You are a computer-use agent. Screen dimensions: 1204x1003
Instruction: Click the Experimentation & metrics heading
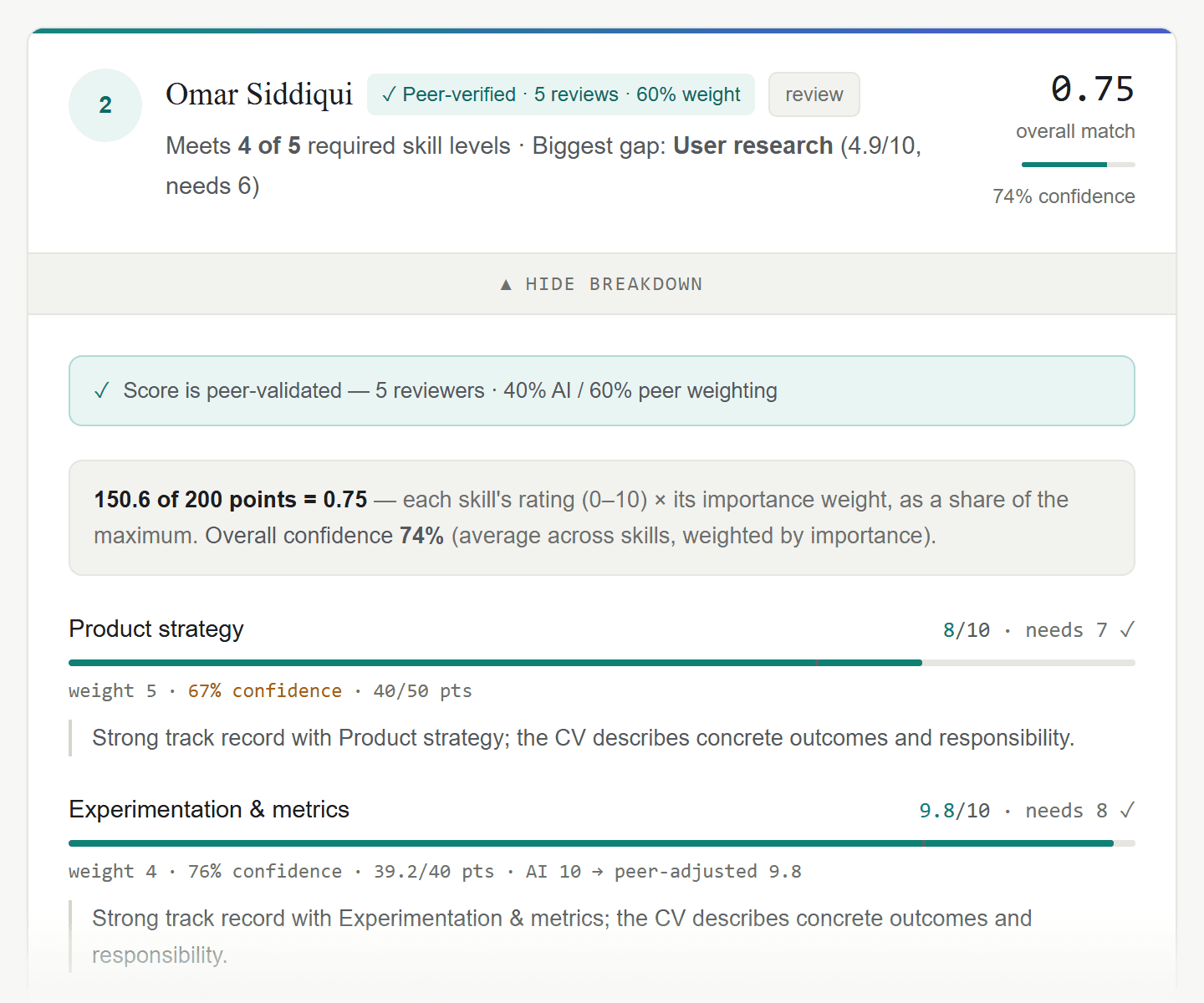(209, 809)
